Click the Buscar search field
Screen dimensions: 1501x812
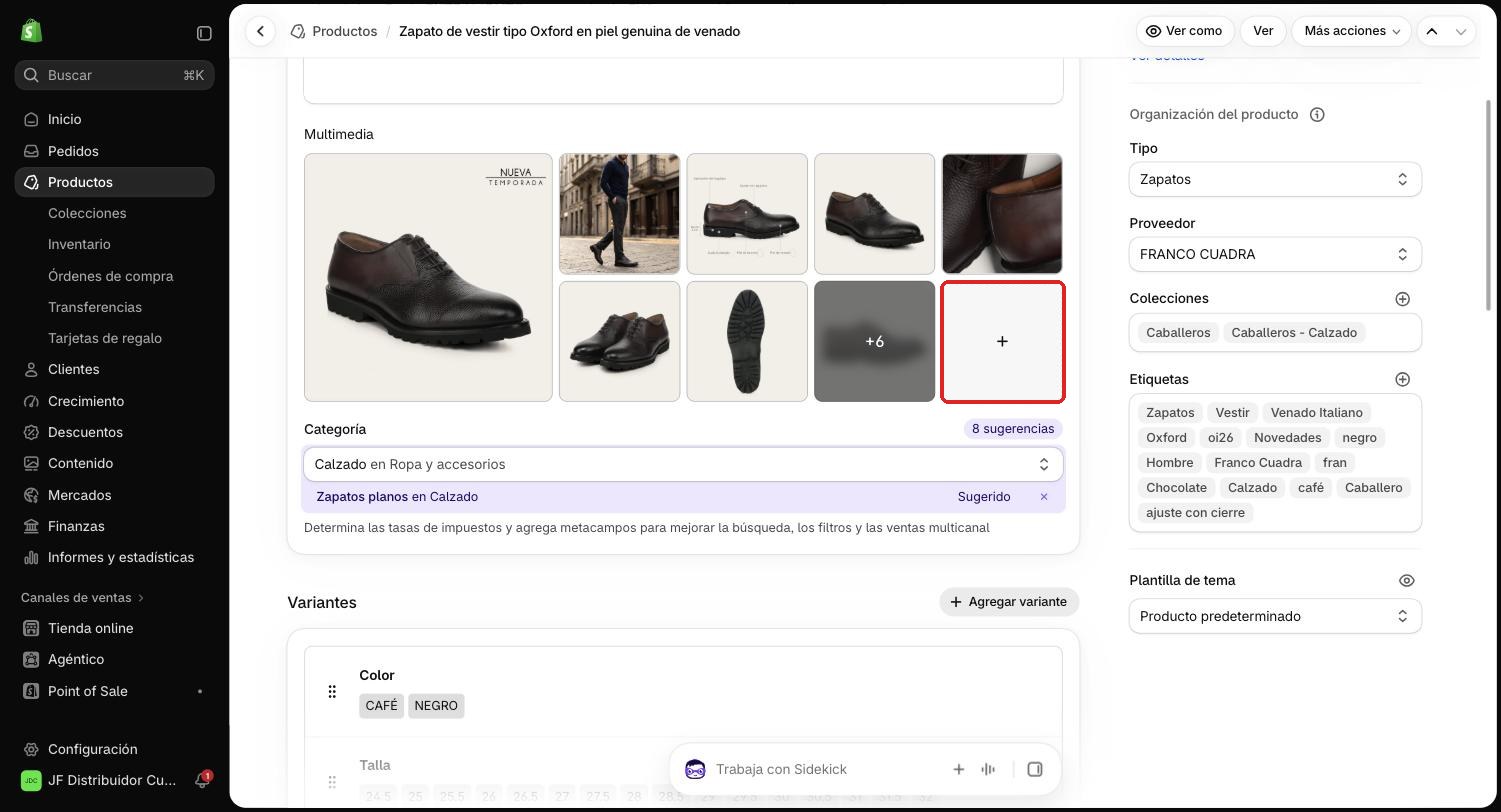click(115, 75)
